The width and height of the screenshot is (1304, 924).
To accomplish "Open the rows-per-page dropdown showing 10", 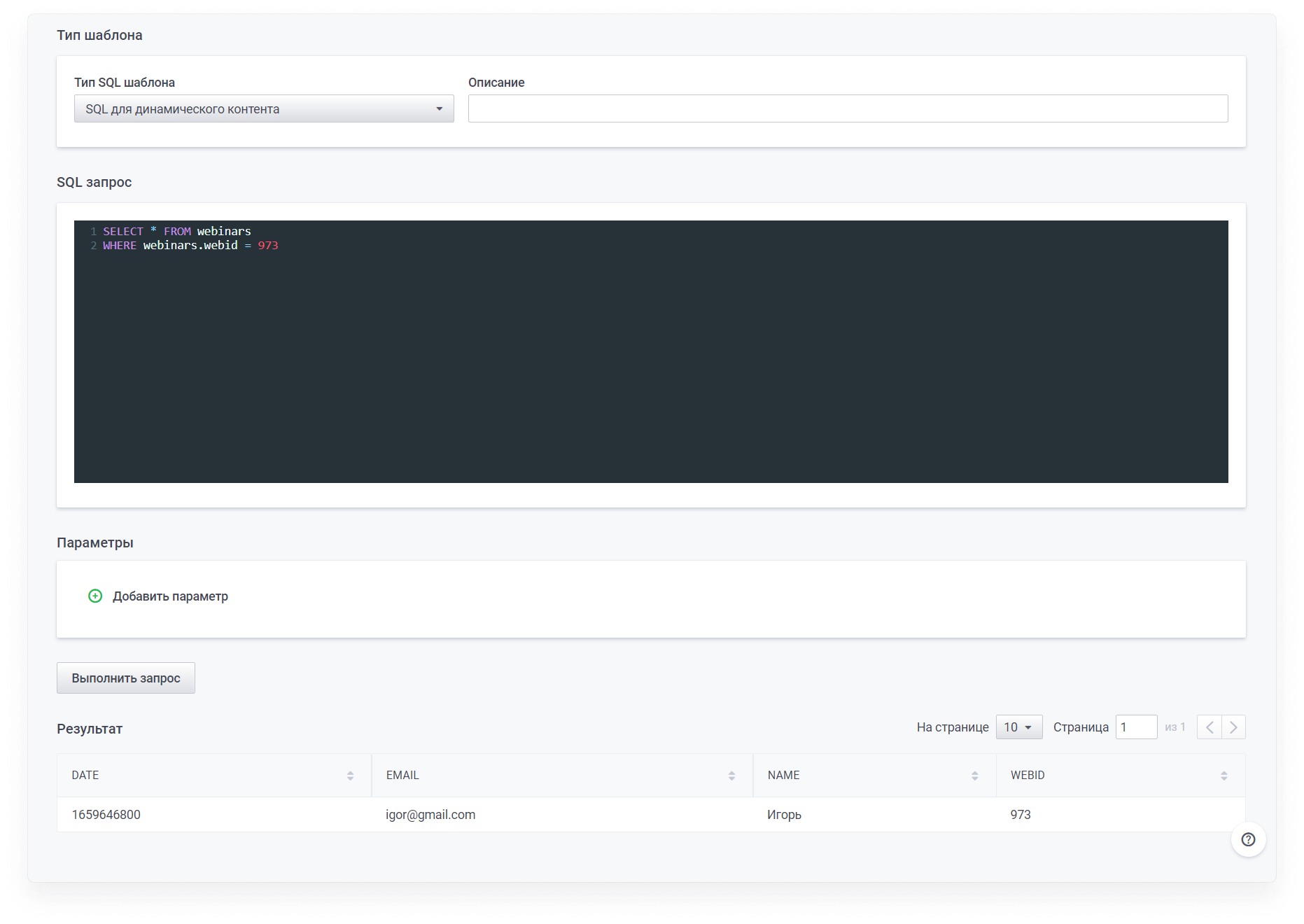I will (1018, 727).
